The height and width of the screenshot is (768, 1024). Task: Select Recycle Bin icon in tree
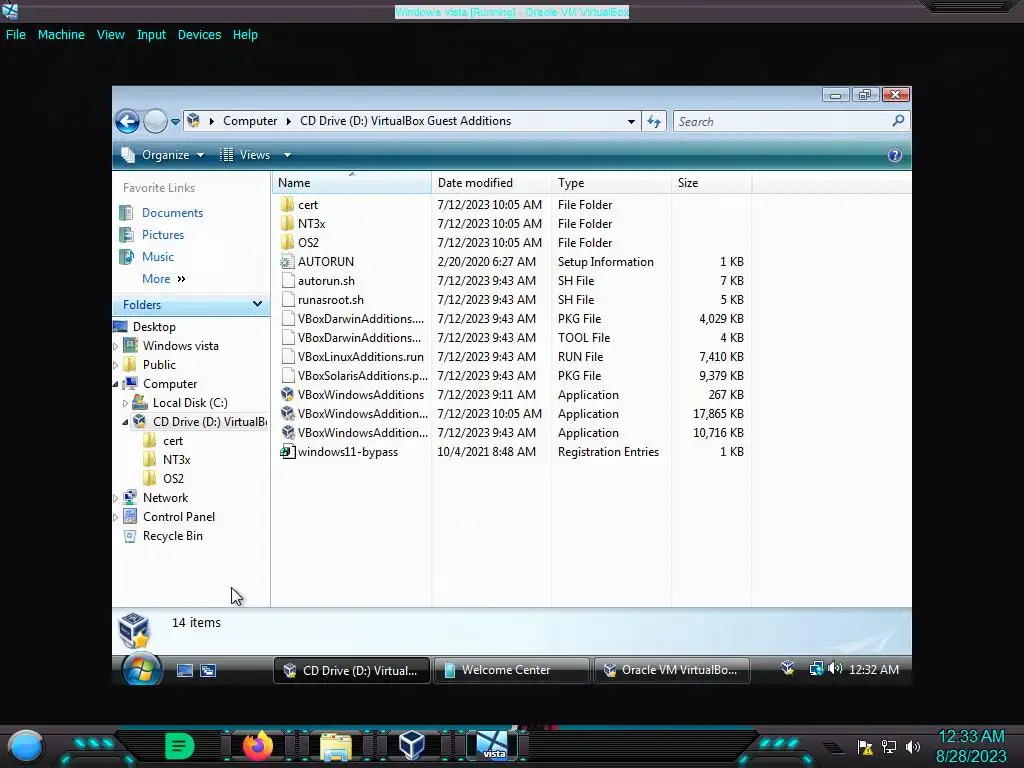coord(130,536)
